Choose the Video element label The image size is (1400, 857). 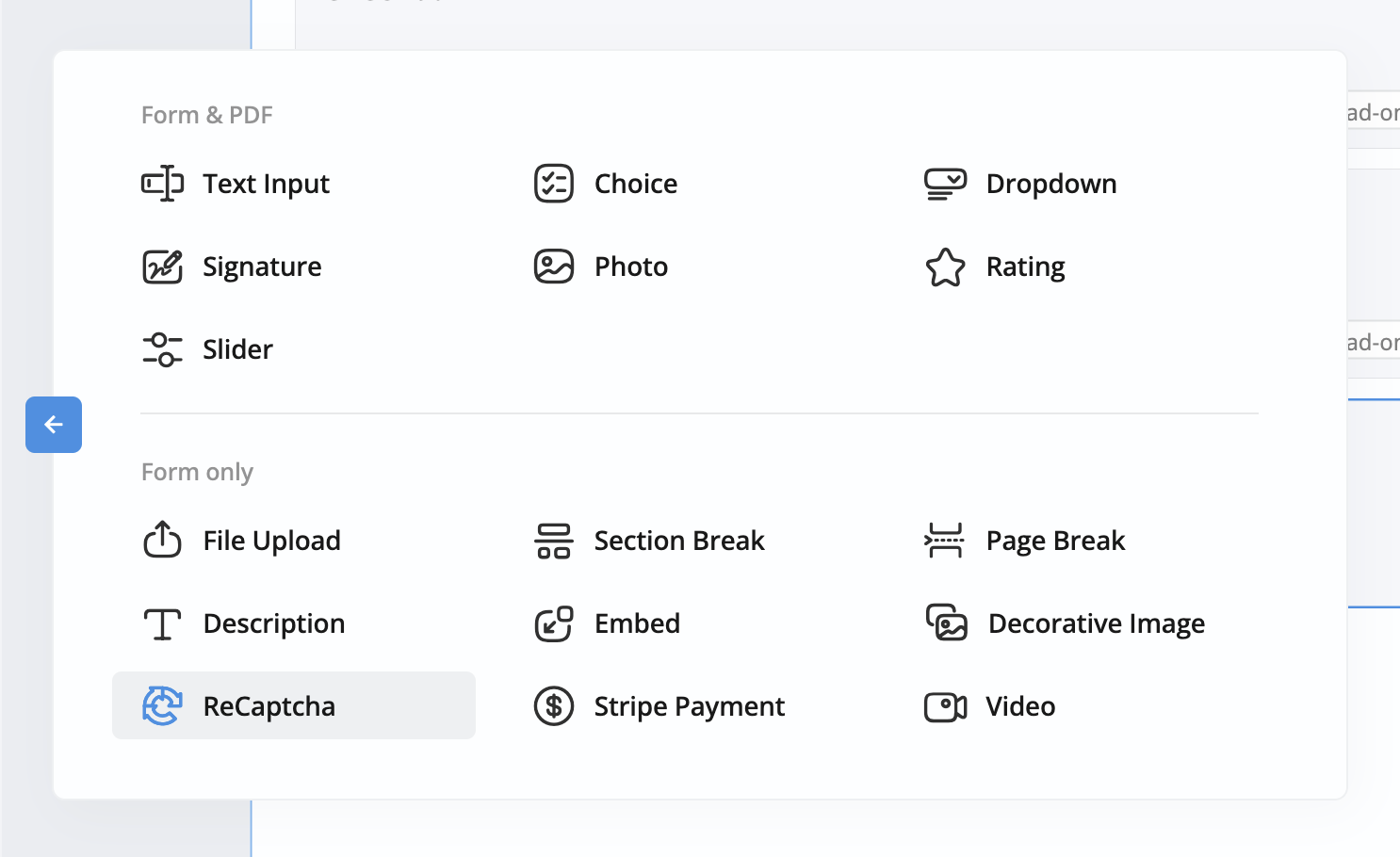[1020, 706]
